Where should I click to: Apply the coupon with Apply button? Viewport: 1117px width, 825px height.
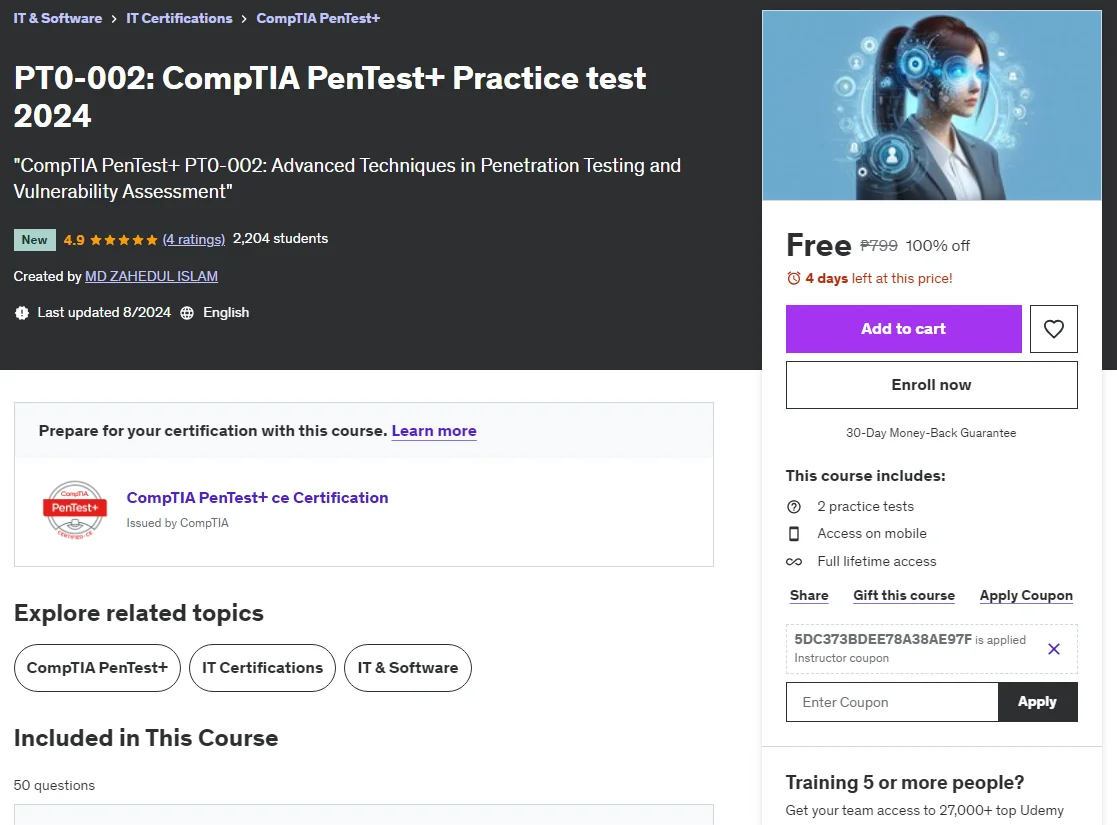pos(1037,702)
